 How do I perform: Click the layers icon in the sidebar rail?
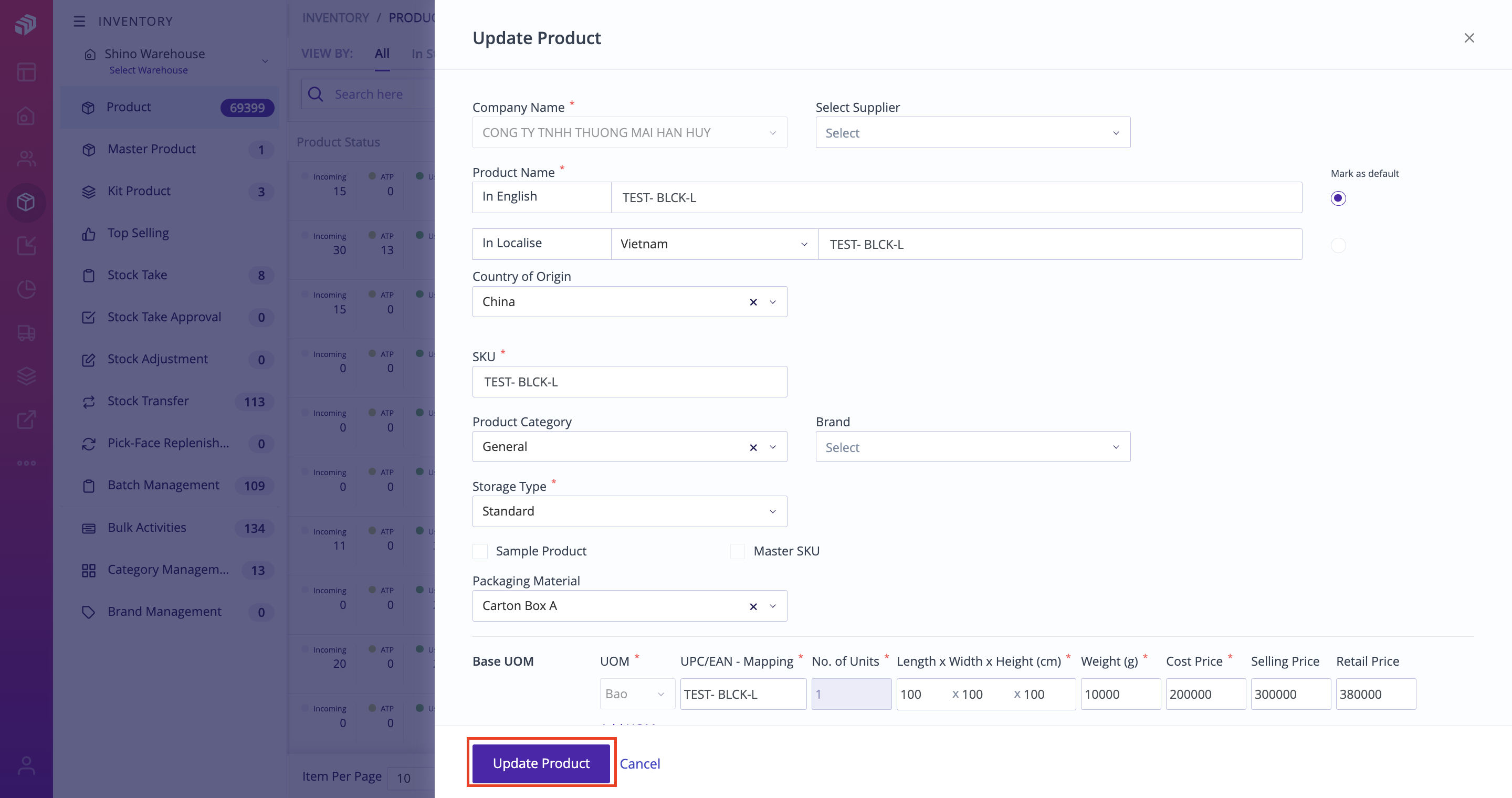(x=26, y=376)
